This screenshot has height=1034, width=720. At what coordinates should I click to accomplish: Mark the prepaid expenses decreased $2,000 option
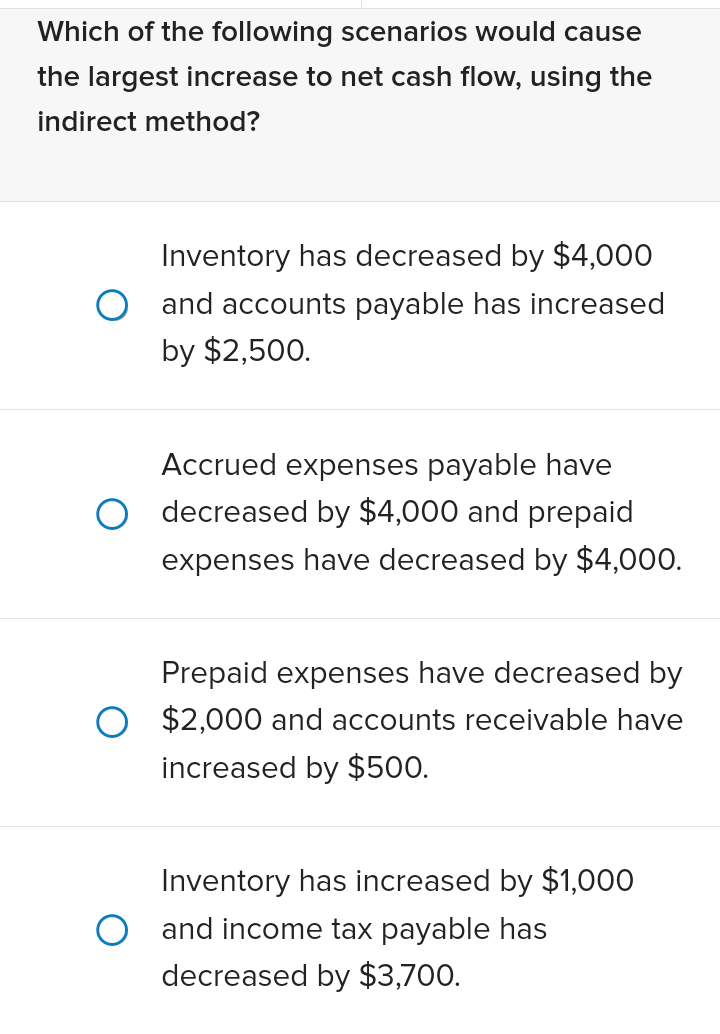click(x=113, y=722)
